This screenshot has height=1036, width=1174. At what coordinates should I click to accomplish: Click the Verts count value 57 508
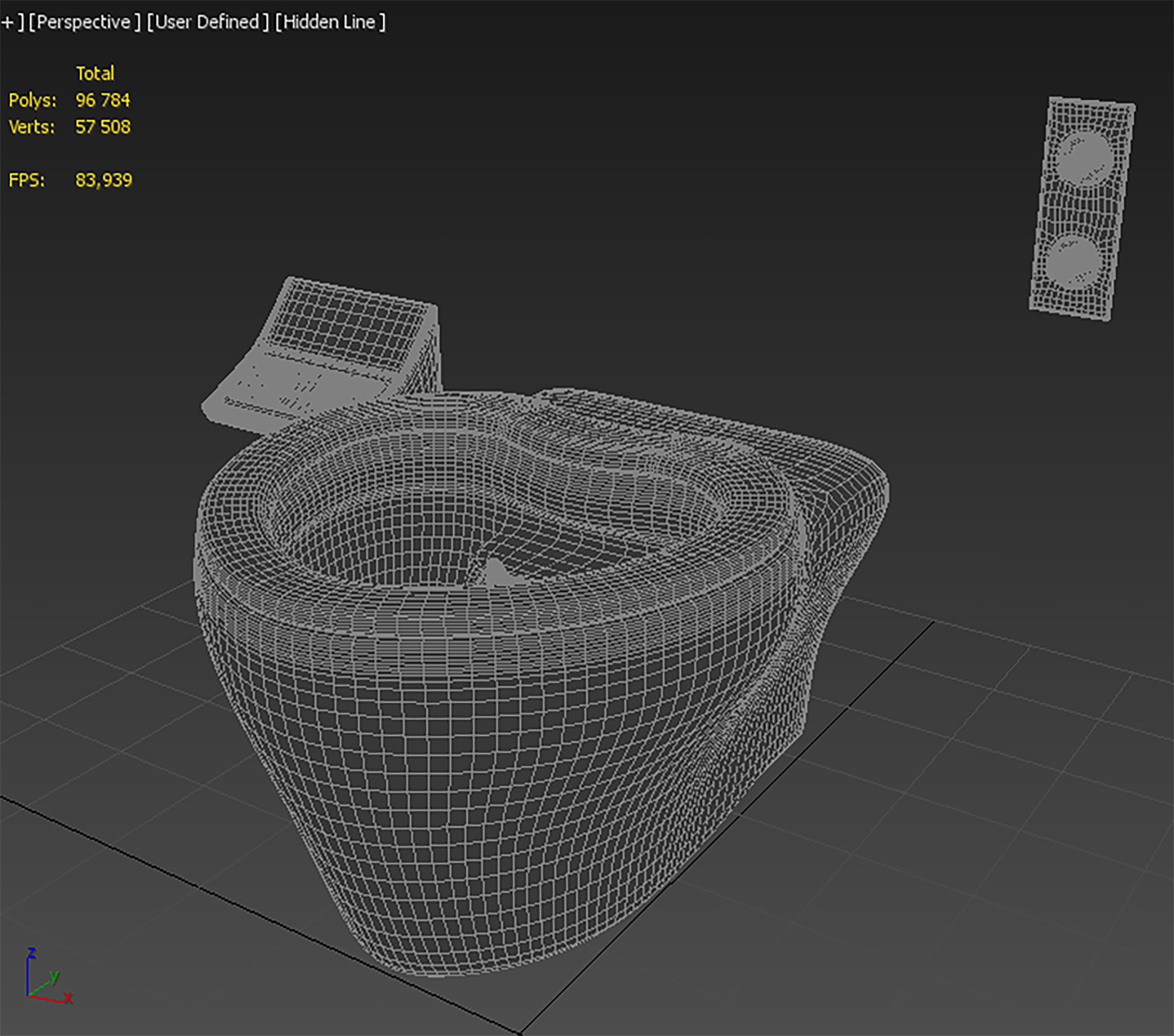(103, 127)
